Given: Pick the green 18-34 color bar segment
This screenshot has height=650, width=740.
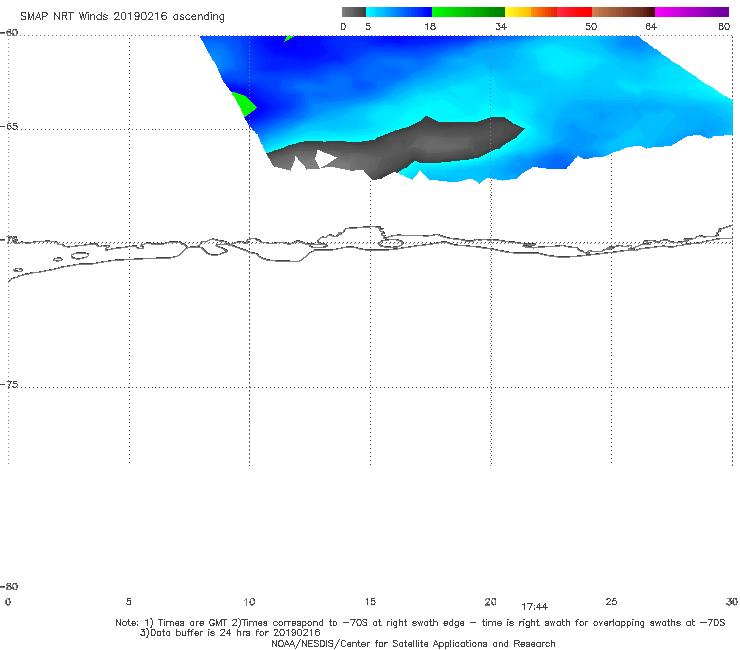Looking at the screenshot, I should [468, 12].
